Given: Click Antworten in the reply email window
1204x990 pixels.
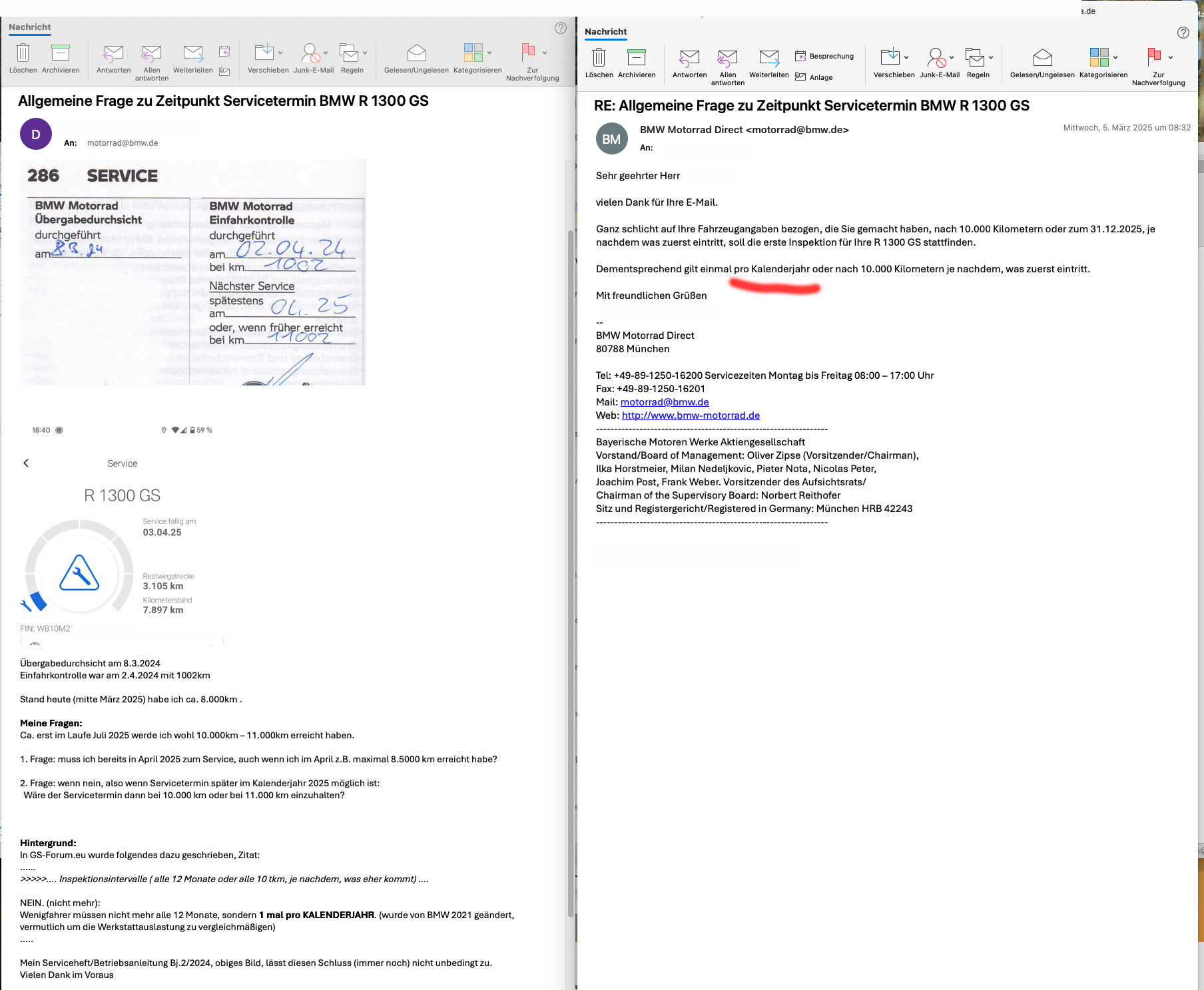Looking at the screenshot, I should tap(689, 59).
